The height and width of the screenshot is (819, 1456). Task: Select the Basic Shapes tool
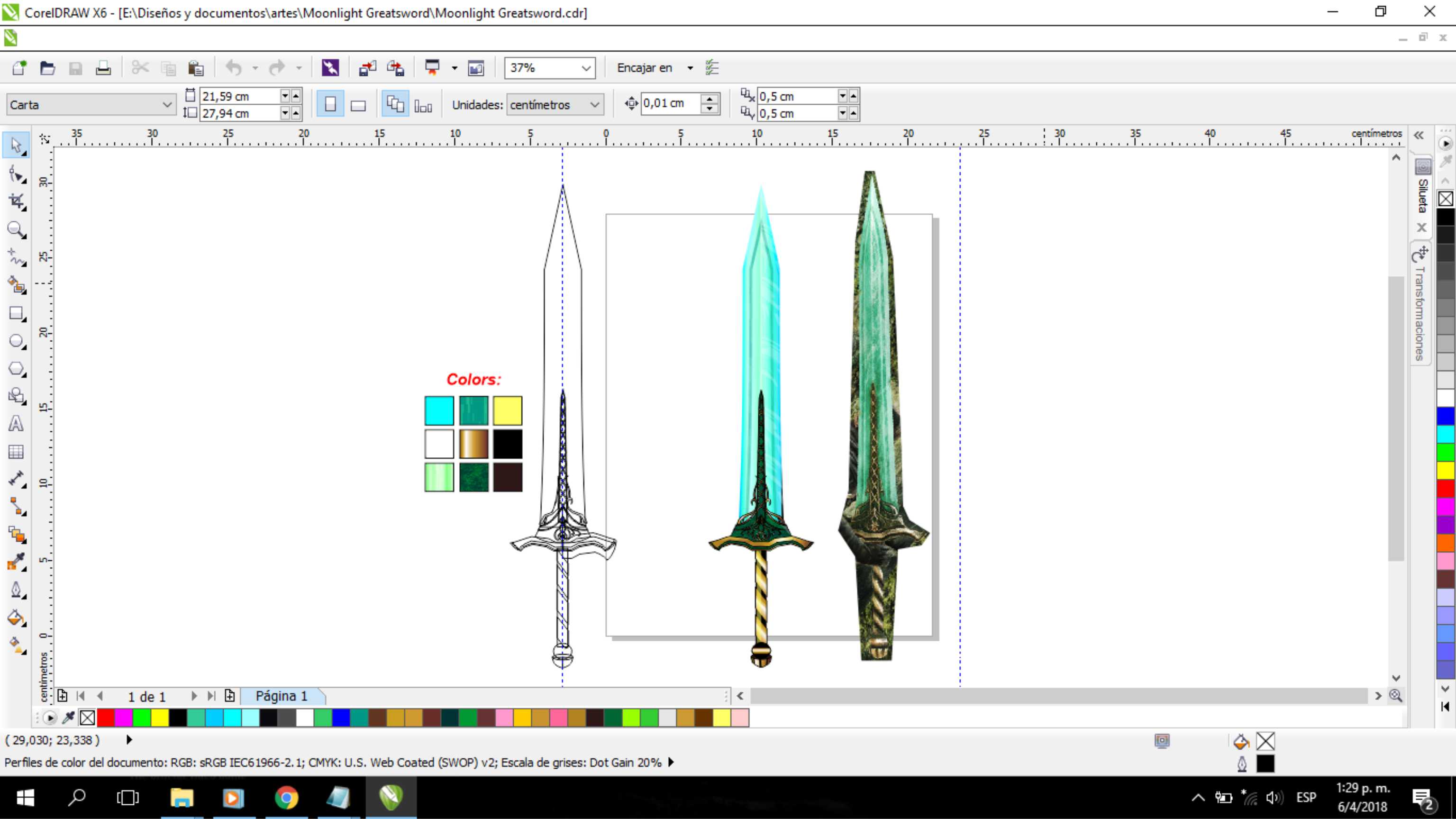pos(17,396)
